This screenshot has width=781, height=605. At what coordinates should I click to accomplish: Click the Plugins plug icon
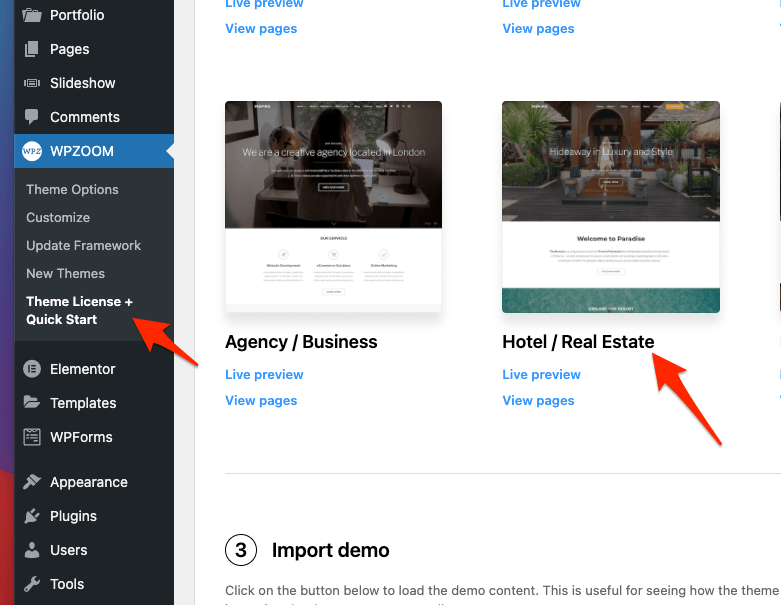(32, 516)
